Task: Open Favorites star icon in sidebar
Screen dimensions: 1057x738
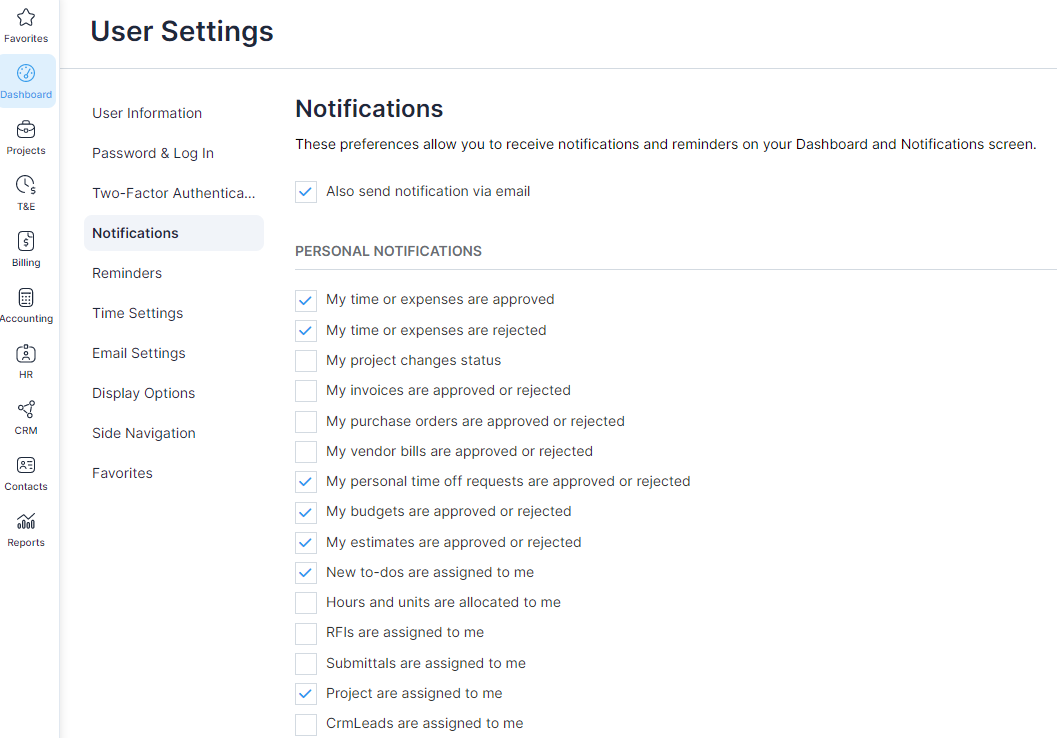Action: [x=26, y=17]
